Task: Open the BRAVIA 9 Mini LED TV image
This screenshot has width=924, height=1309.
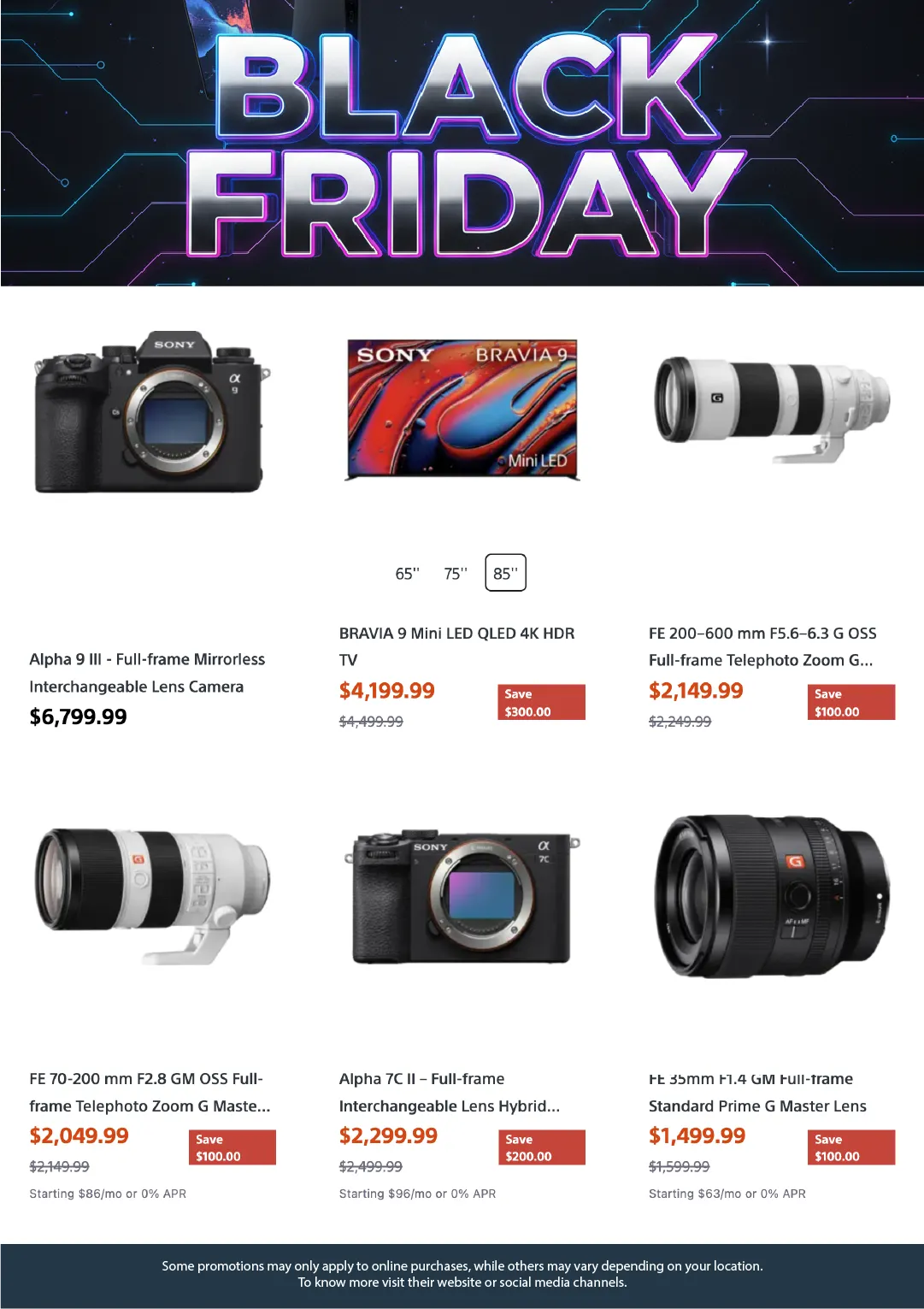Action: pyautogui.click(x=462, y=410)
